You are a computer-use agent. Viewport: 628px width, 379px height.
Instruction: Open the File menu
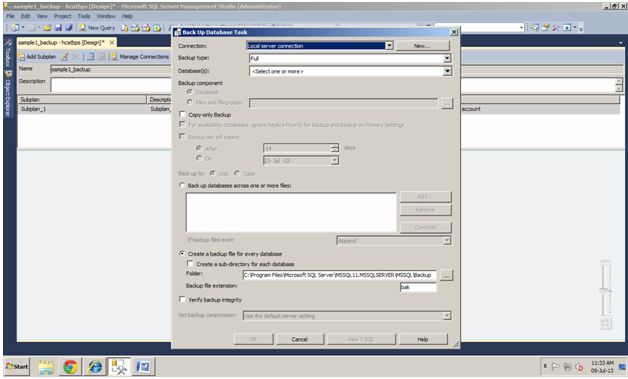click(x=10, y=16)
